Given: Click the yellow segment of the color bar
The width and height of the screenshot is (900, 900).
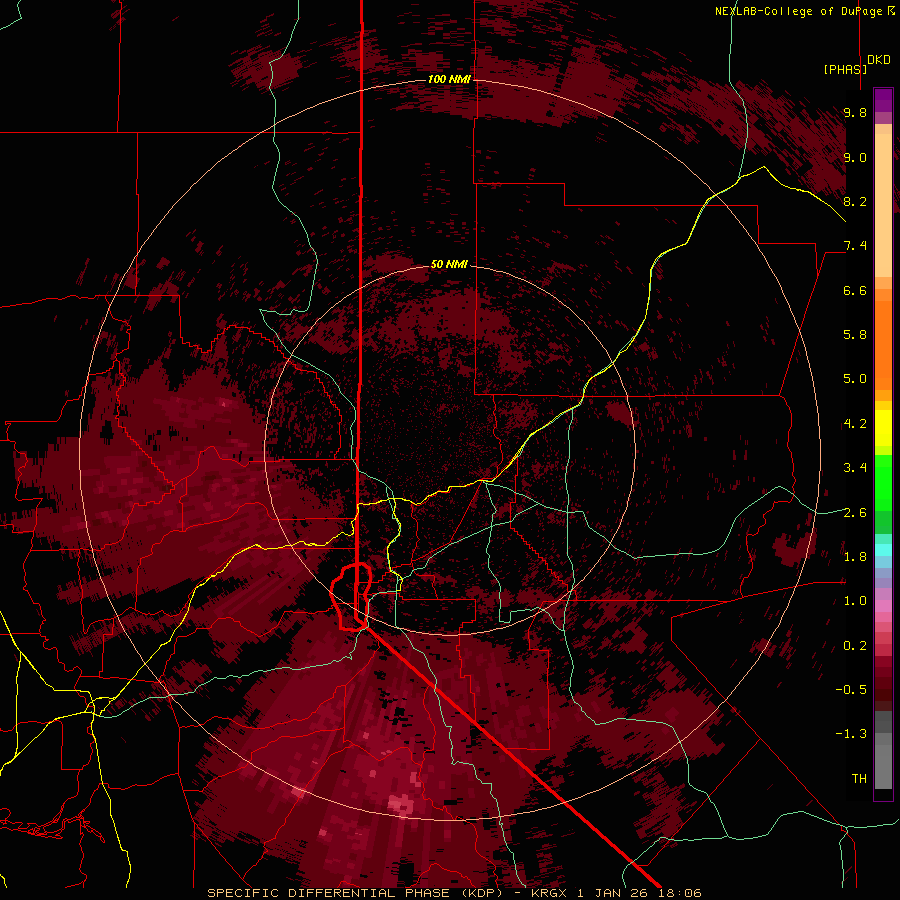Looking at the screenshot, I should coord(883,428).
